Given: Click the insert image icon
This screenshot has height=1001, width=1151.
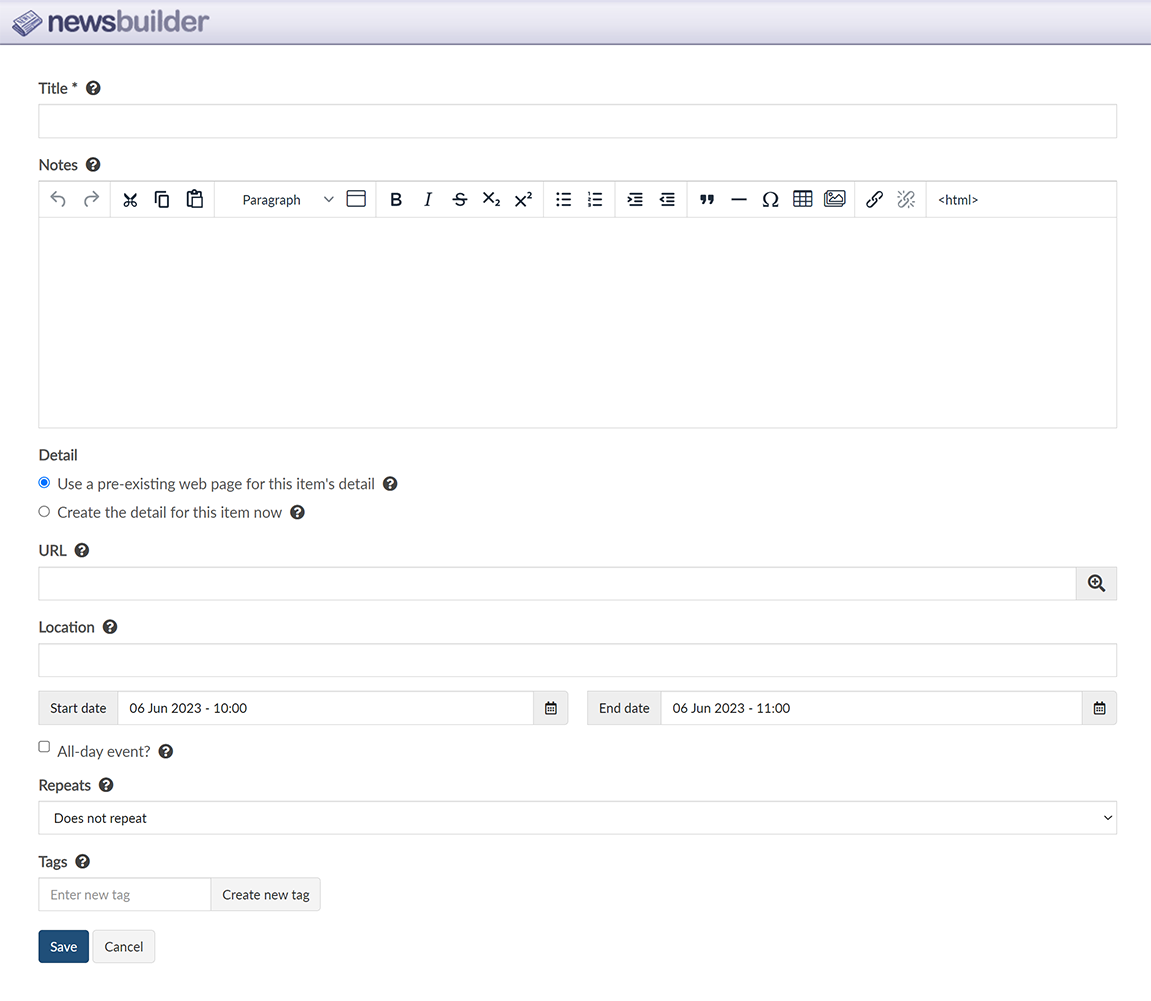Looking at the screenshot, I should [834, 199].
